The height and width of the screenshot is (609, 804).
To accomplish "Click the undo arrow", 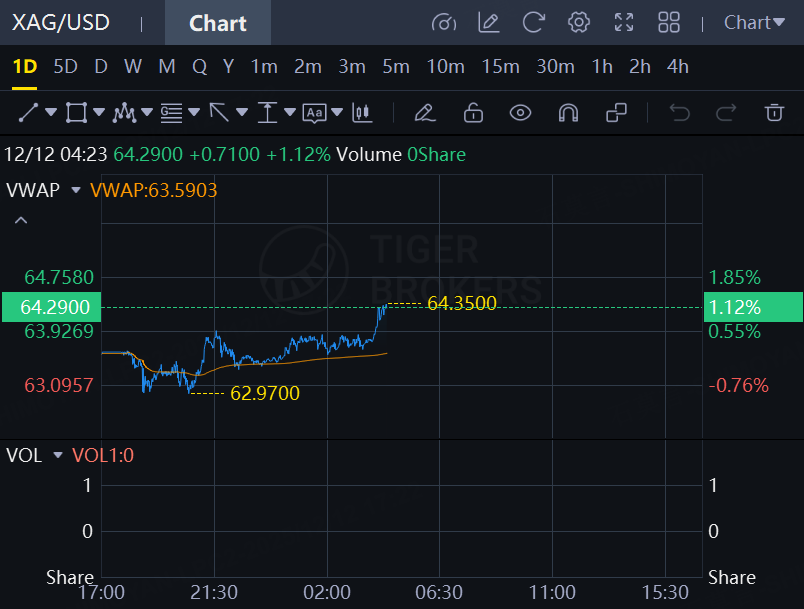I will point(680,113).
